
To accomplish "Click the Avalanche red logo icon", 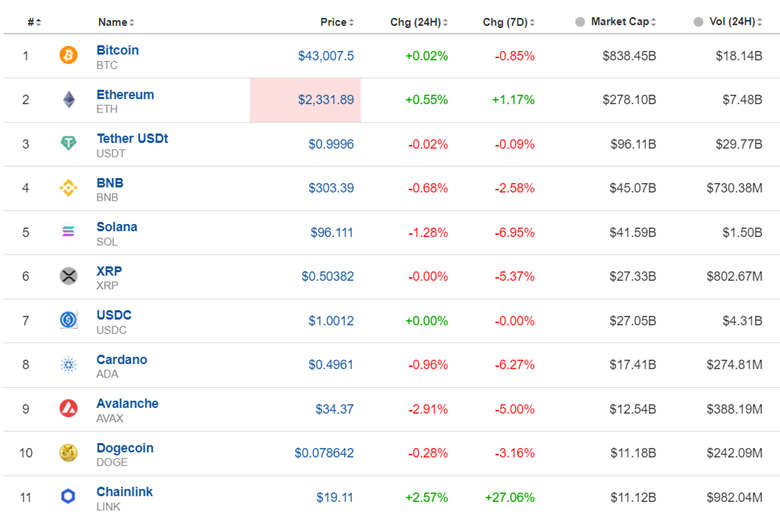I will [68, 409].
